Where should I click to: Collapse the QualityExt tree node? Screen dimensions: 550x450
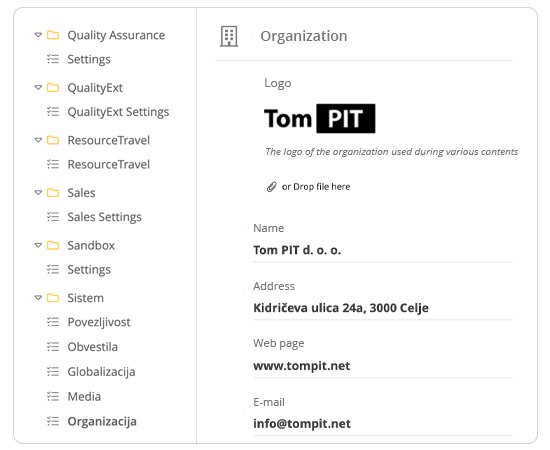coord(38,87)
